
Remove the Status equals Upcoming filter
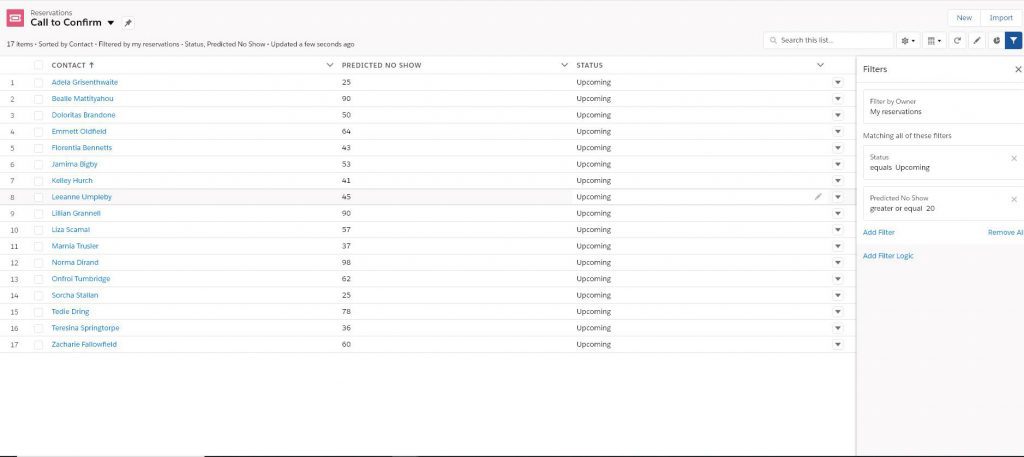click(1014, 158)
